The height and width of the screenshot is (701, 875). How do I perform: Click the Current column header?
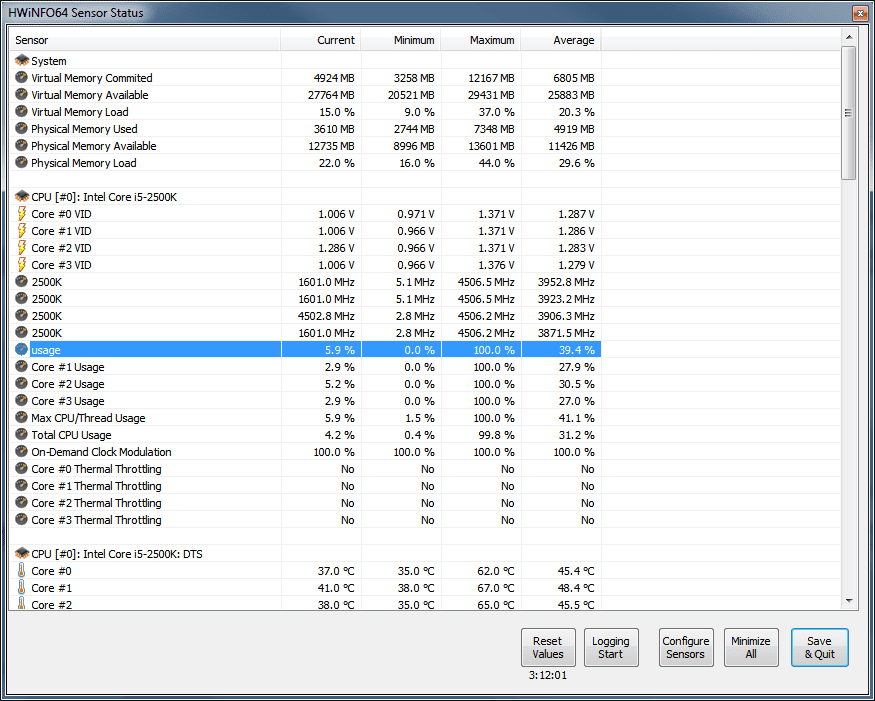click(x=321, y=40)
